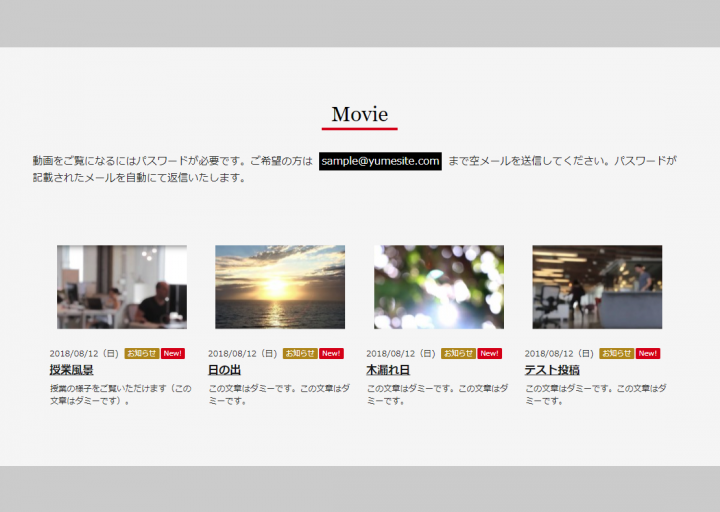Click New! badge on 日の出 post
720x512 pixels.
(x=331, y=354)
